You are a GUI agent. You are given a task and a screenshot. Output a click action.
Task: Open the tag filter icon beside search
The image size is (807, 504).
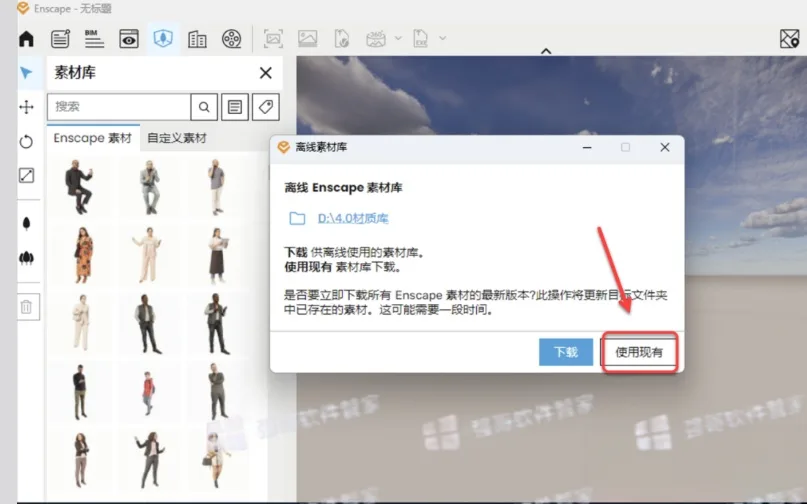point(266,107)
